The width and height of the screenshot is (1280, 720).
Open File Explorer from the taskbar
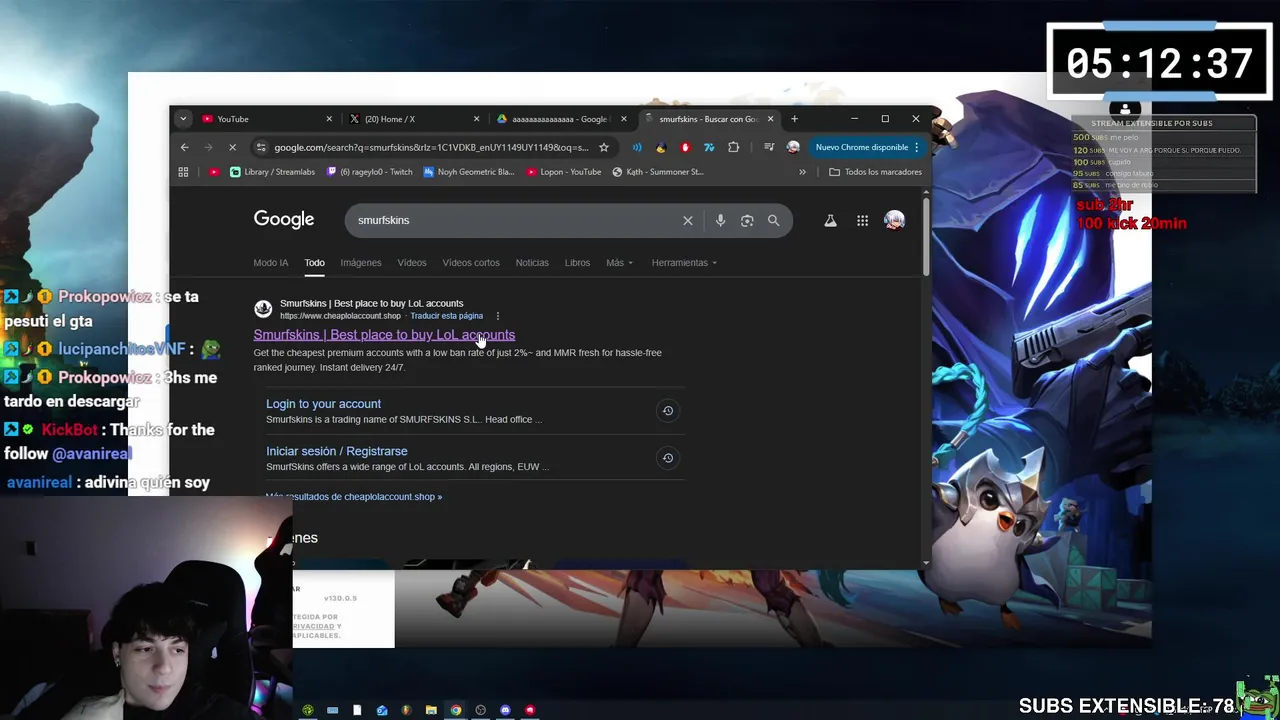click(x=431, y=710)
